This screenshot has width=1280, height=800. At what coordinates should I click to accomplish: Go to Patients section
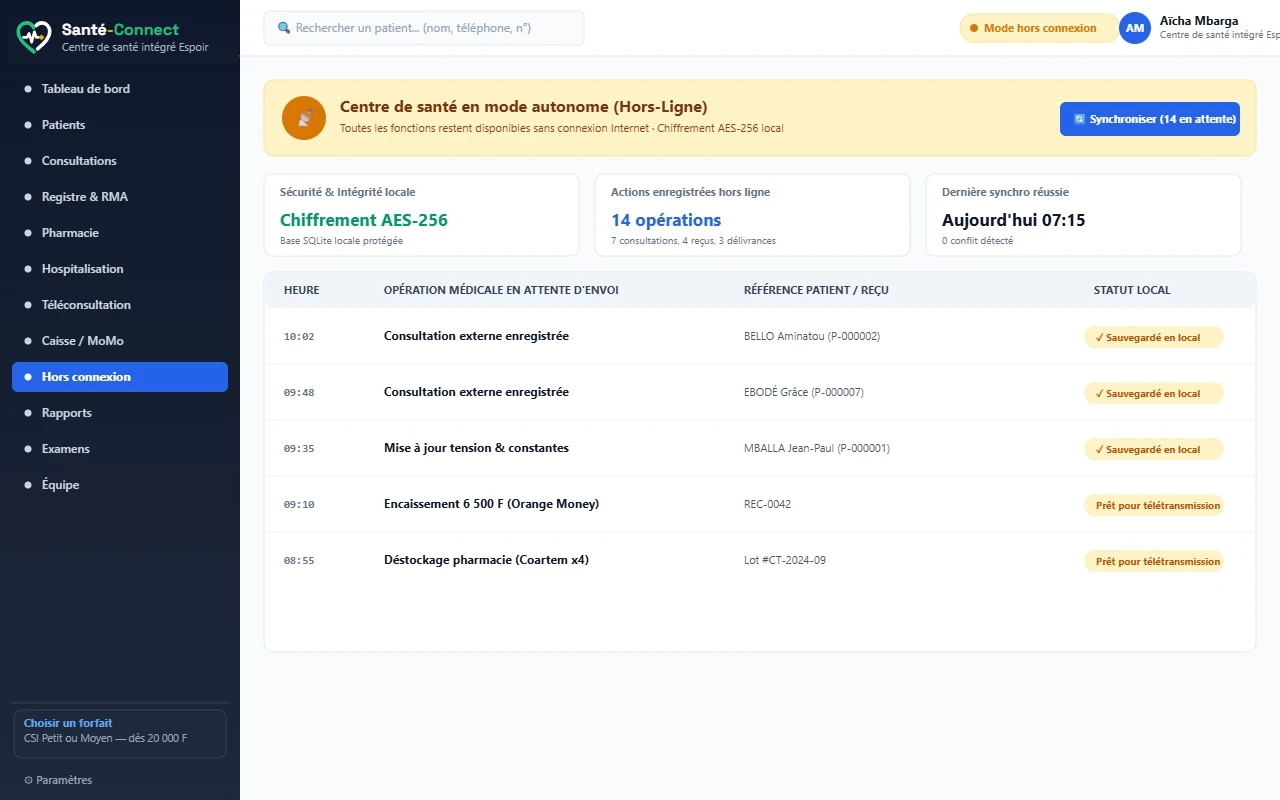coord(120,125)
